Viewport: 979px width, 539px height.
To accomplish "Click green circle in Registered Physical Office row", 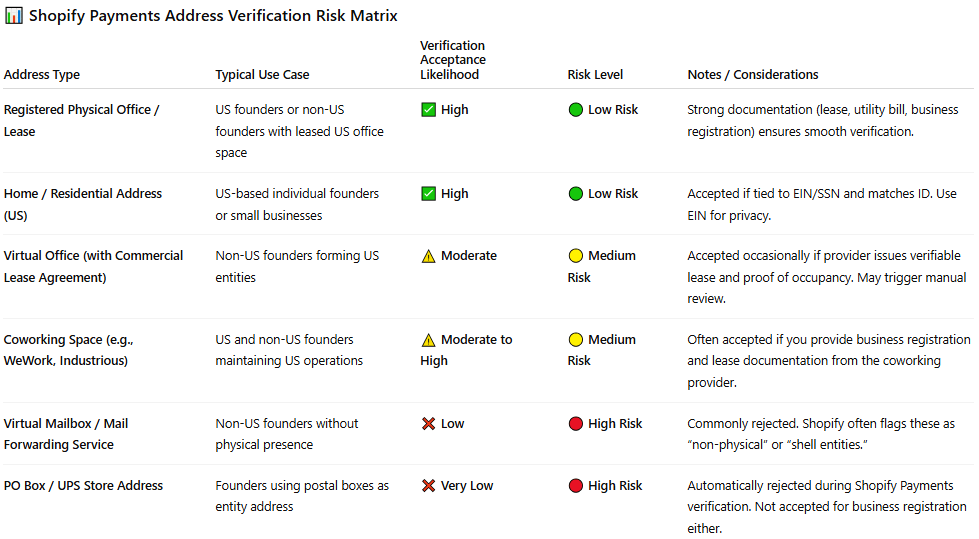I will (575, 110).
